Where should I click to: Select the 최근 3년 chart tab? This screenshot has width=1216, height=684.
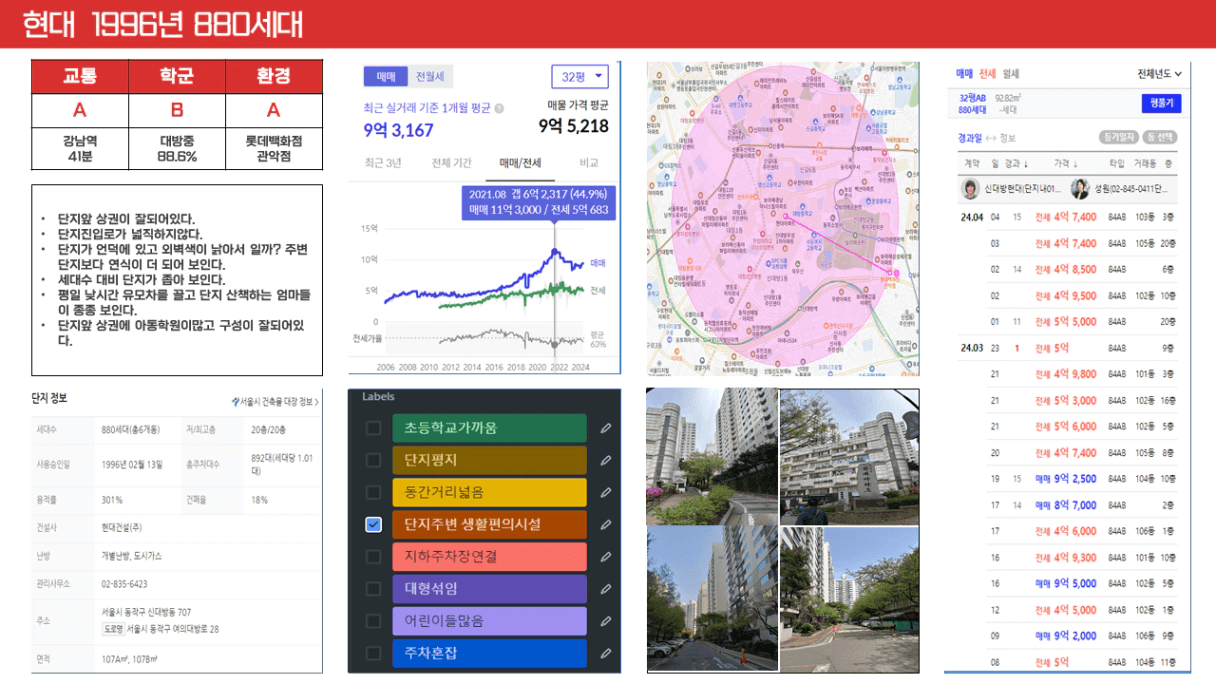tap(383, 163)
